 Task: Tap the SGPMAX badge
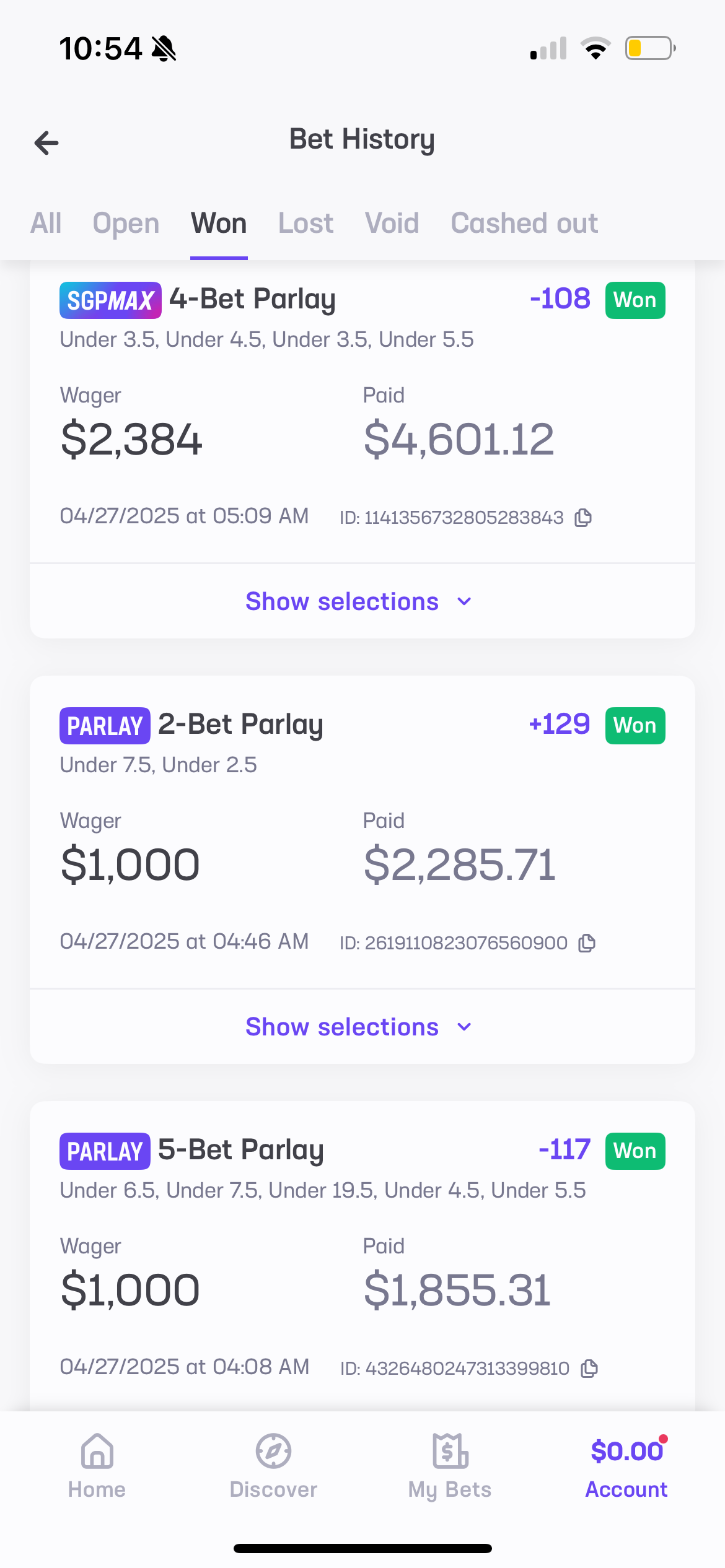pyautogui.click(x=110, y=300)
